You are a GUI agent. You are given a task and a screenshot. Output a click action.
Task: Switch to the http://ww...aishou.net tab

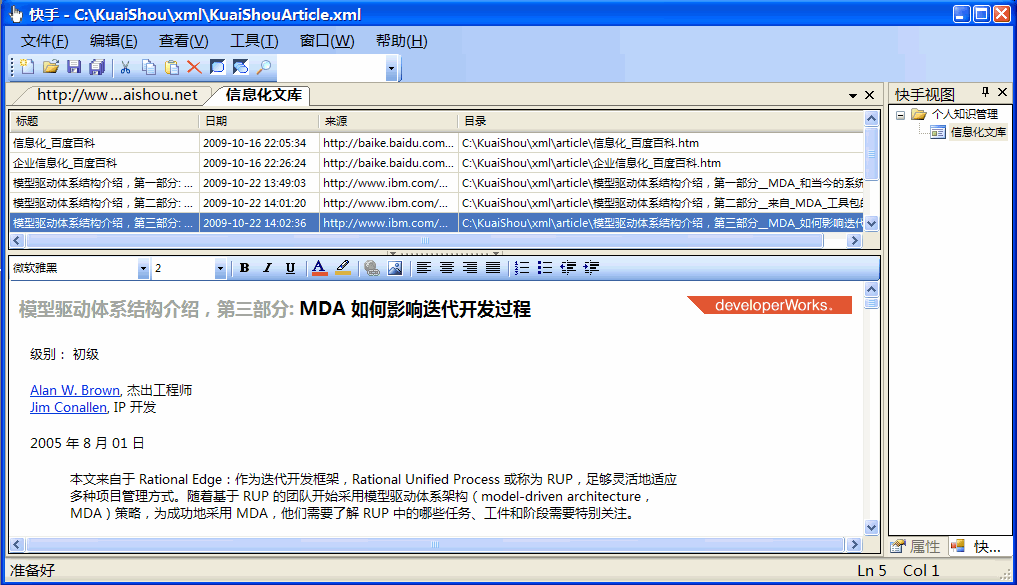coord(116,95)
